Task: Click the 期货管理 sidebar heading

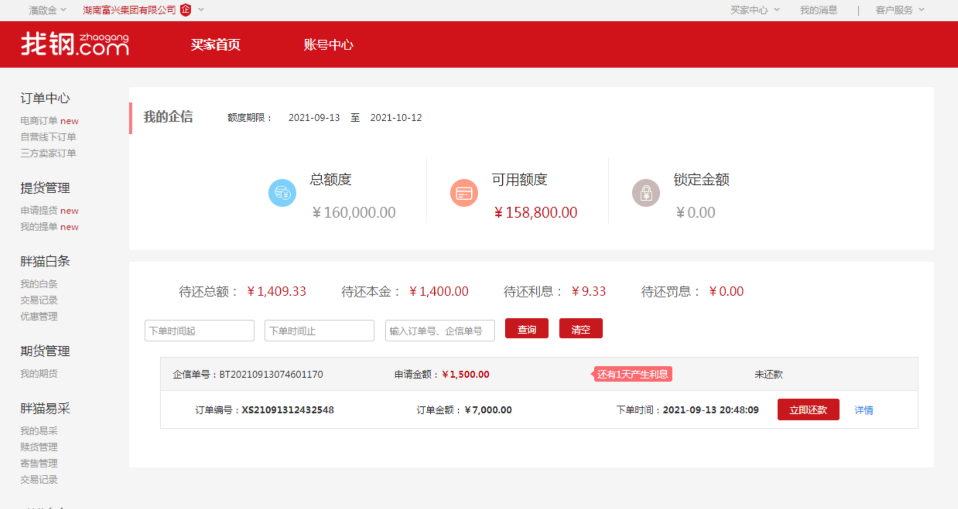Action: click(45, 351)
